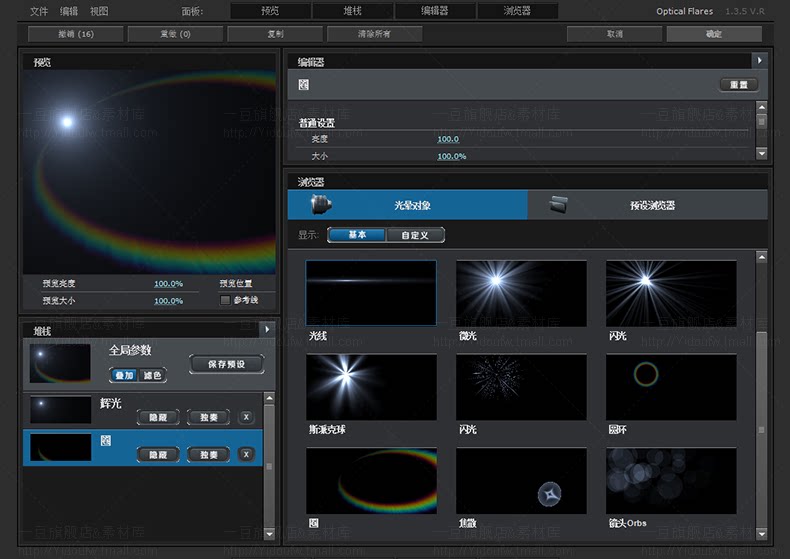Viewport: 790px width, 559px height.
Task: Remove the 辉光 layer with X icon
Action: (x=246, y=417)
